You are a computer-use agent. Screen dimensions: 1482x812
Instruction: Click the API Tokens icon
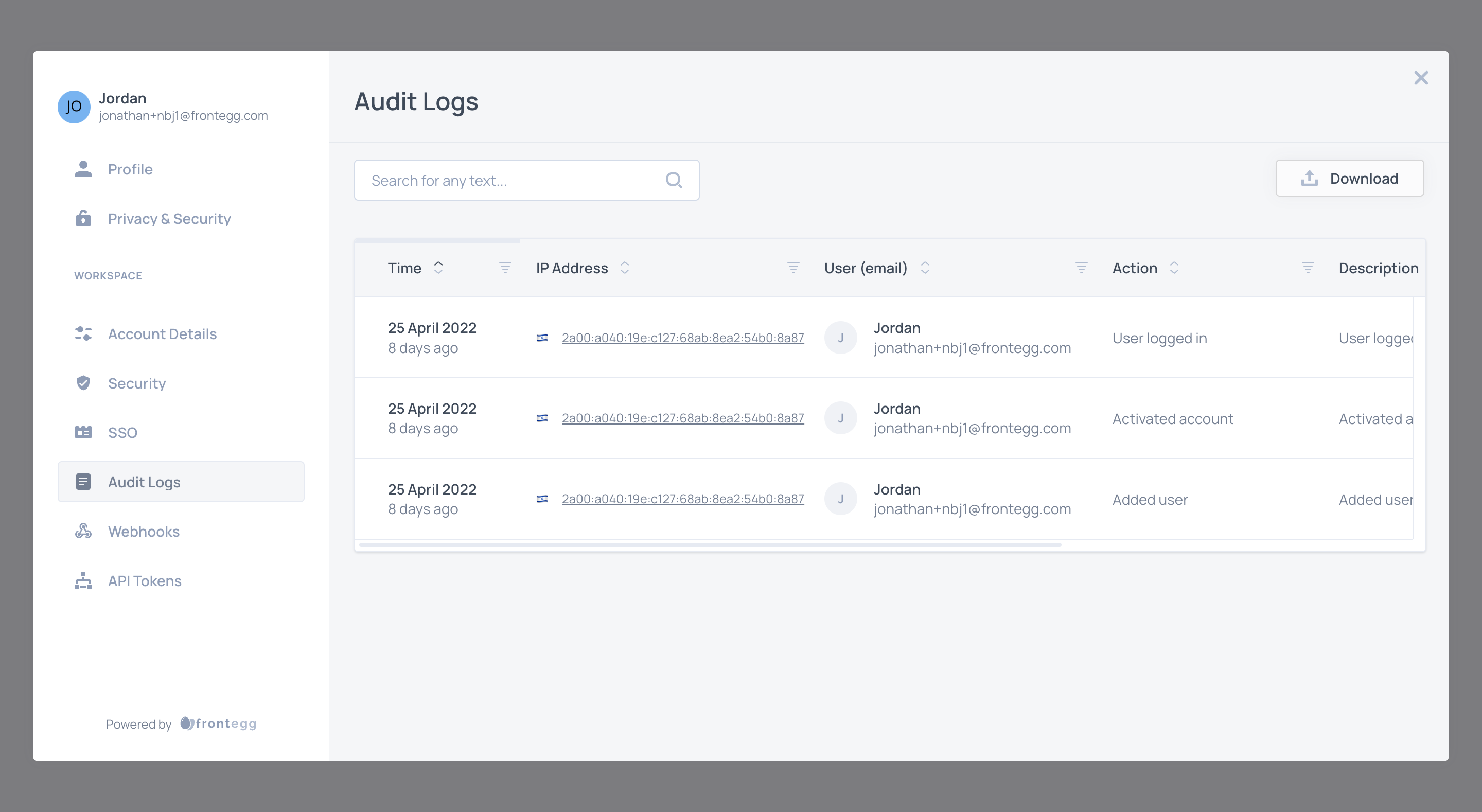83,580
